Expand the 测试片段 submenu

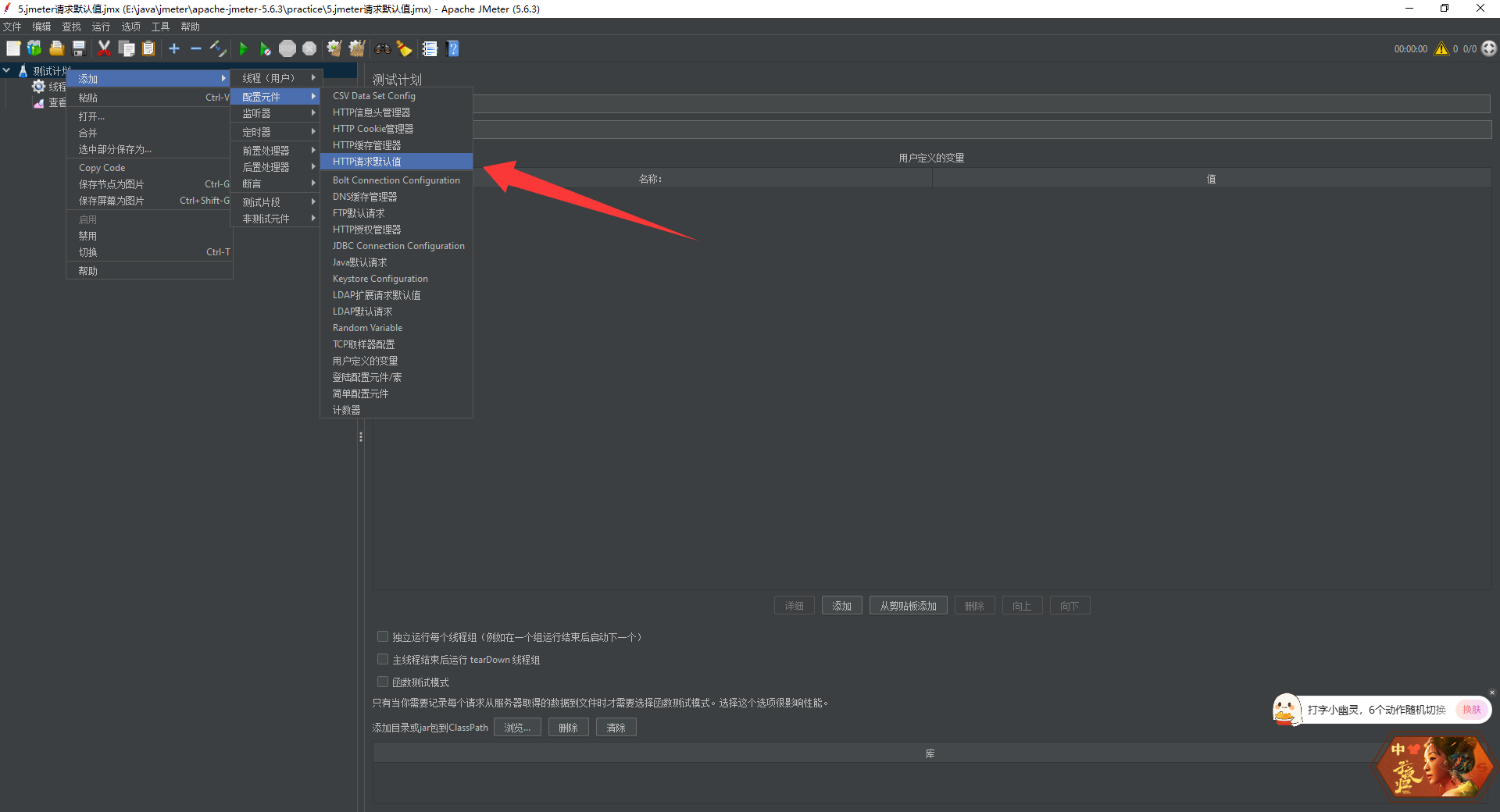[275, 202]
